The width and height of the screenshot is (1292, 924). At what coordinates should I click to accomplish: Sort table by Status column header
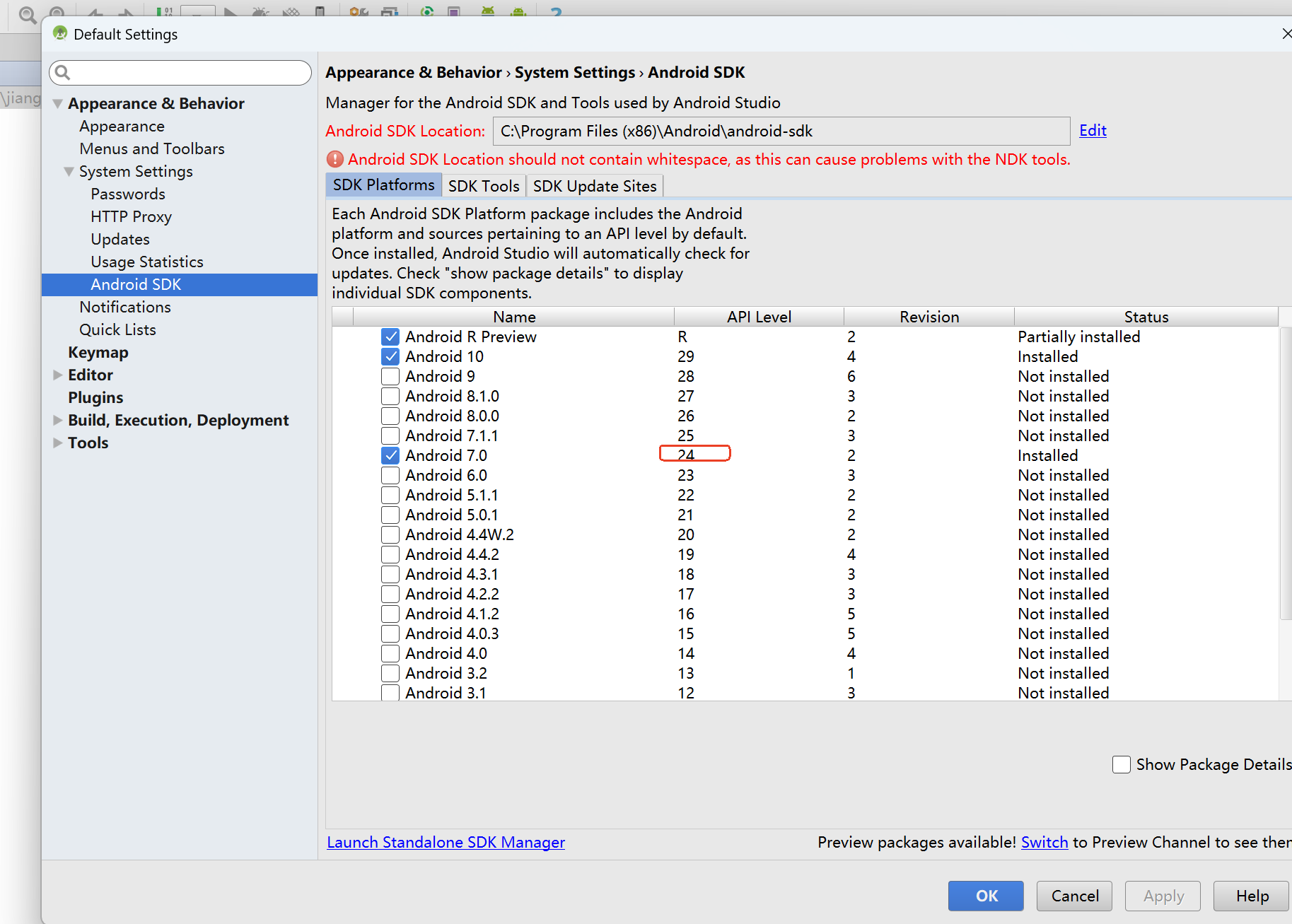point(1146,317)
